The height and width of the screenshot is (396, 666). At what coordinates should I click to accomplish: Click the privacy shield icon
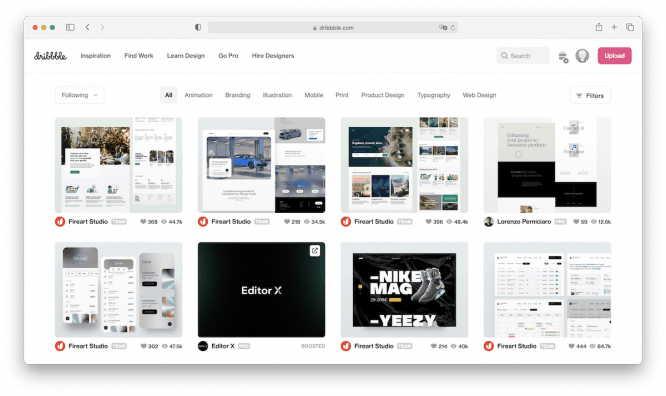click(x=198, y=27)
